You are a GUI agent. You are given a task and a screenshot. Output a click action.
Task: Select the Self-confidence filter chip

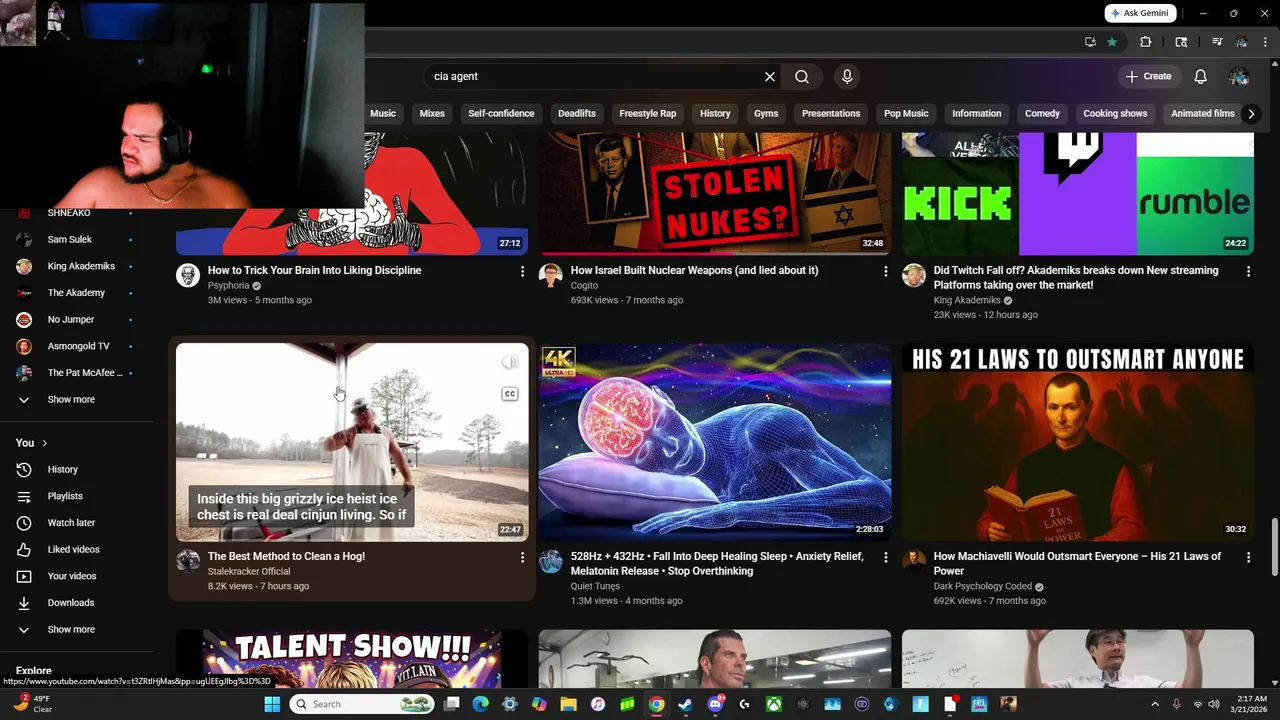(501, 114)
